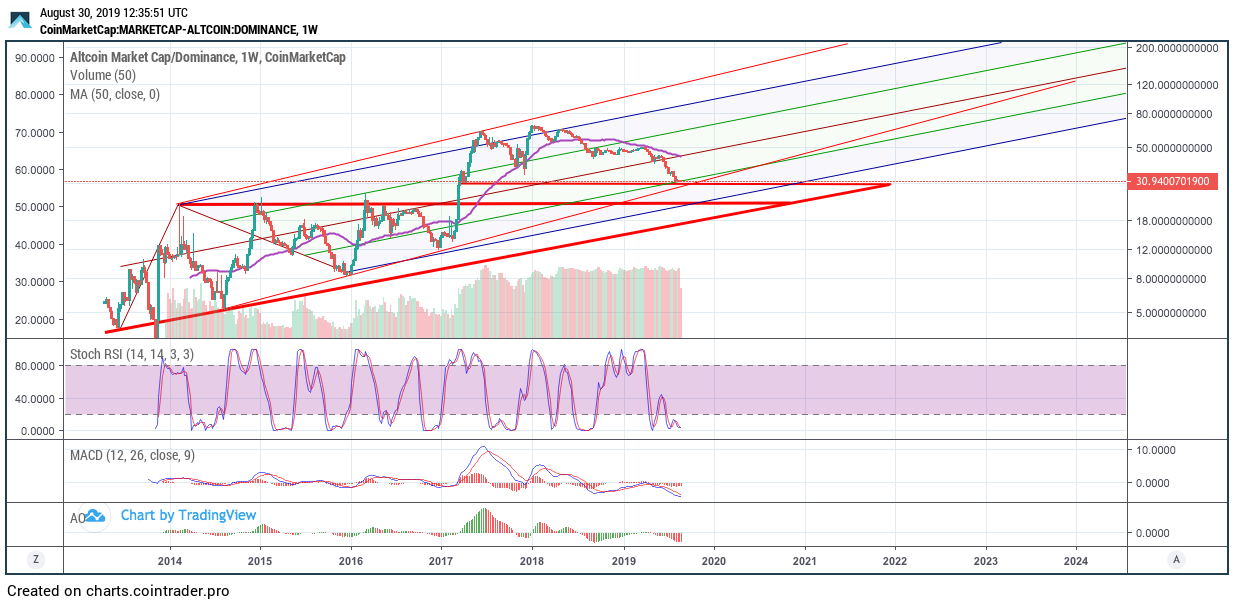Click the Altcoin Market Cap/Dominance chart title
Screen dimensions: 1234x605
pyautogui.click(x=204, y=57)
